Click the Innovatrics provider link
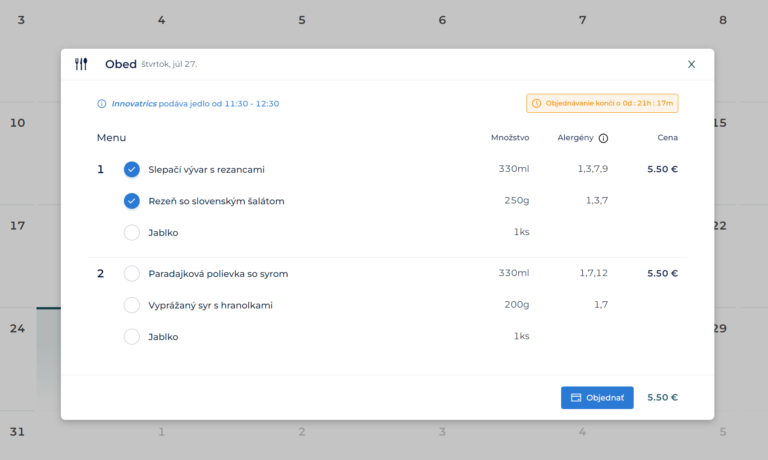 134,103
